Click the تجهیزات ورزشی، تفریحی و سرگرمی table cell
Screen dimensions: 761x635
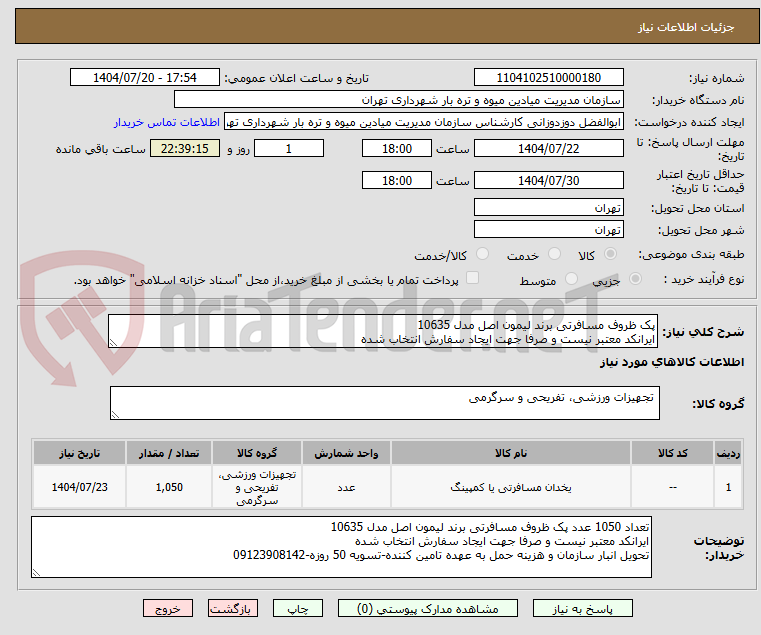pos(257,487)
